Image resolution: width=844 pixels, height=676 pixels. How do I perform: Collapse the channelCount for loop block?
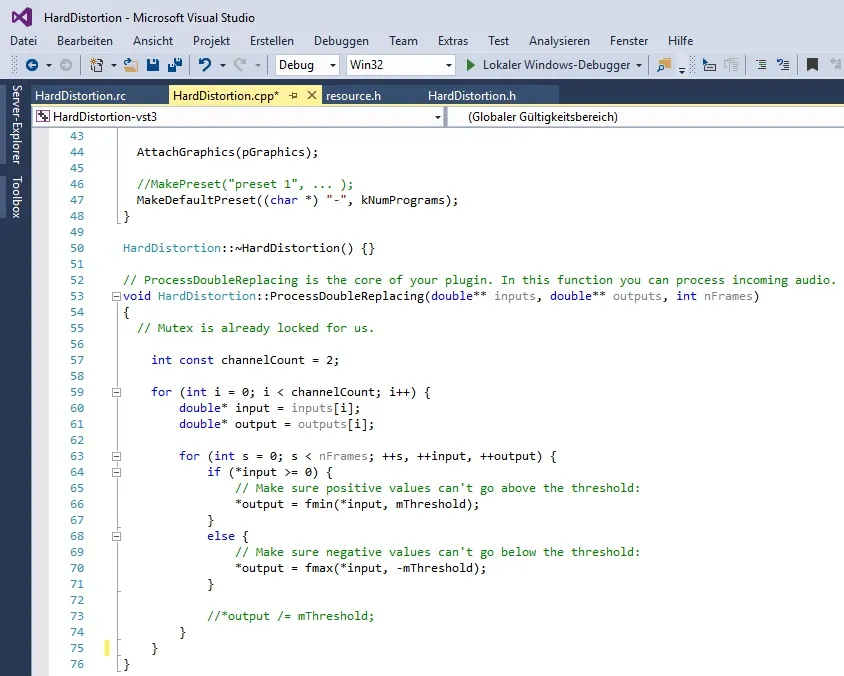(116, 393)
